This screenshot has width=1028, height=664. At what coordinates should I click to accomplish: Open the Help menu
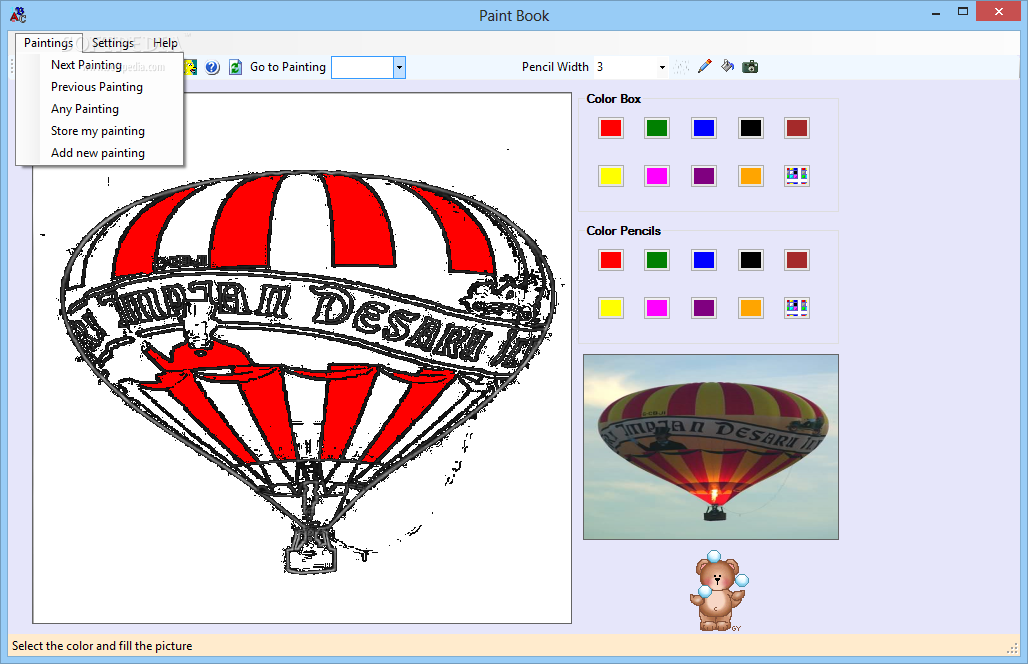(x=165, y=43)
